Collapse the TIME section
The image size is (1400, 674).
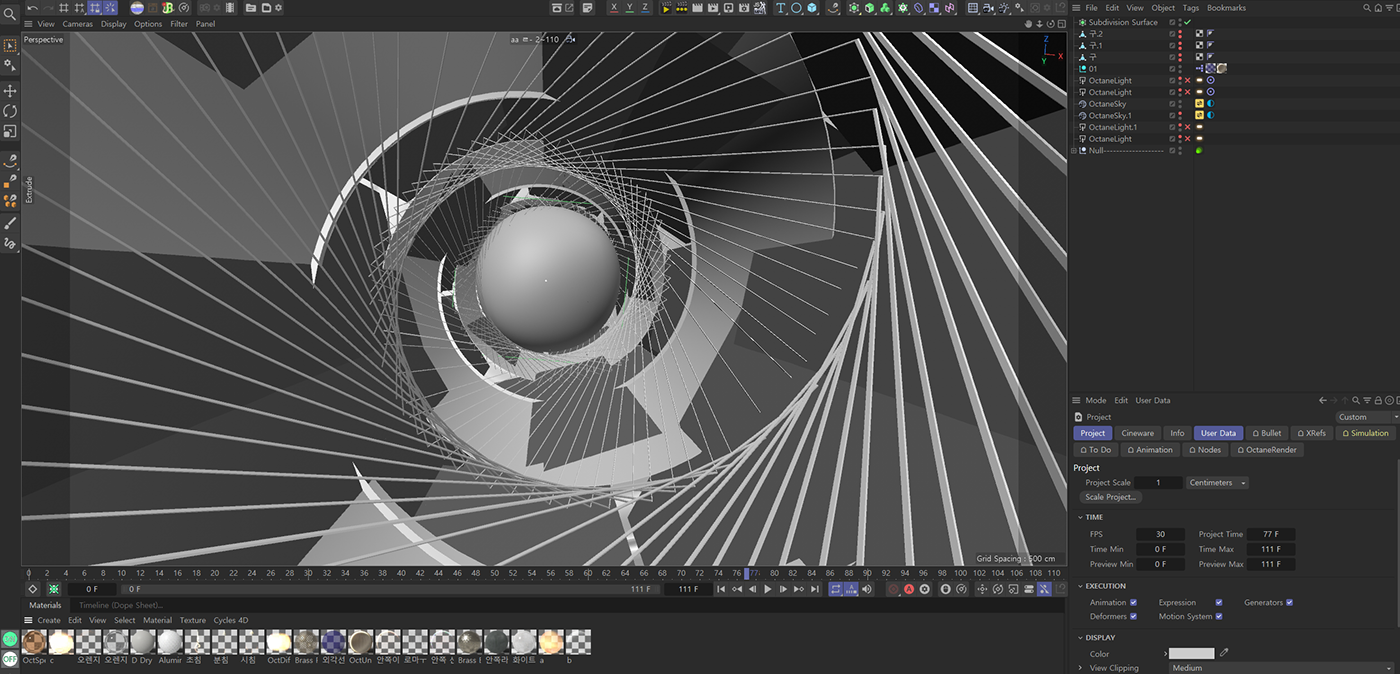click(x=1080, y=517)
